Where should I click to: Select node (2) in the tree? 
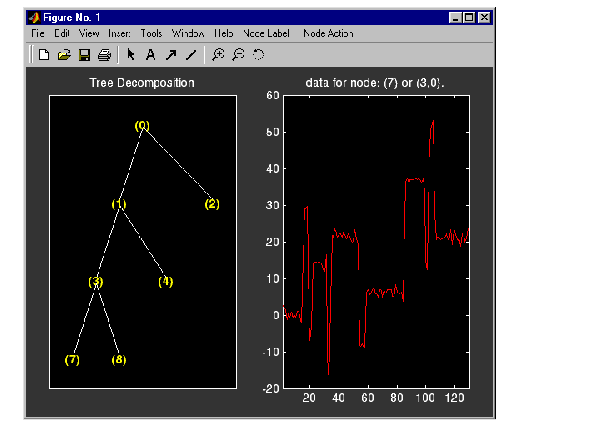tap(212, 204)
